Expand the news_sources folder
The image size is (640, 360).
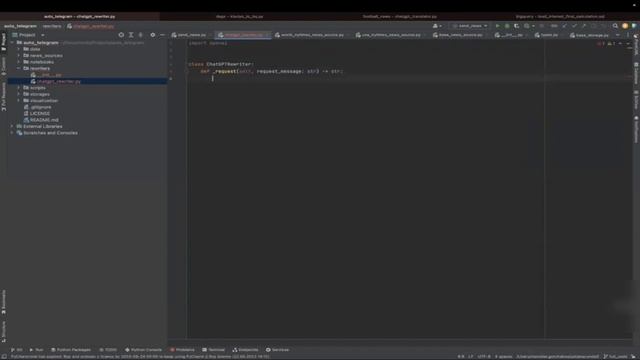point(18,56)
